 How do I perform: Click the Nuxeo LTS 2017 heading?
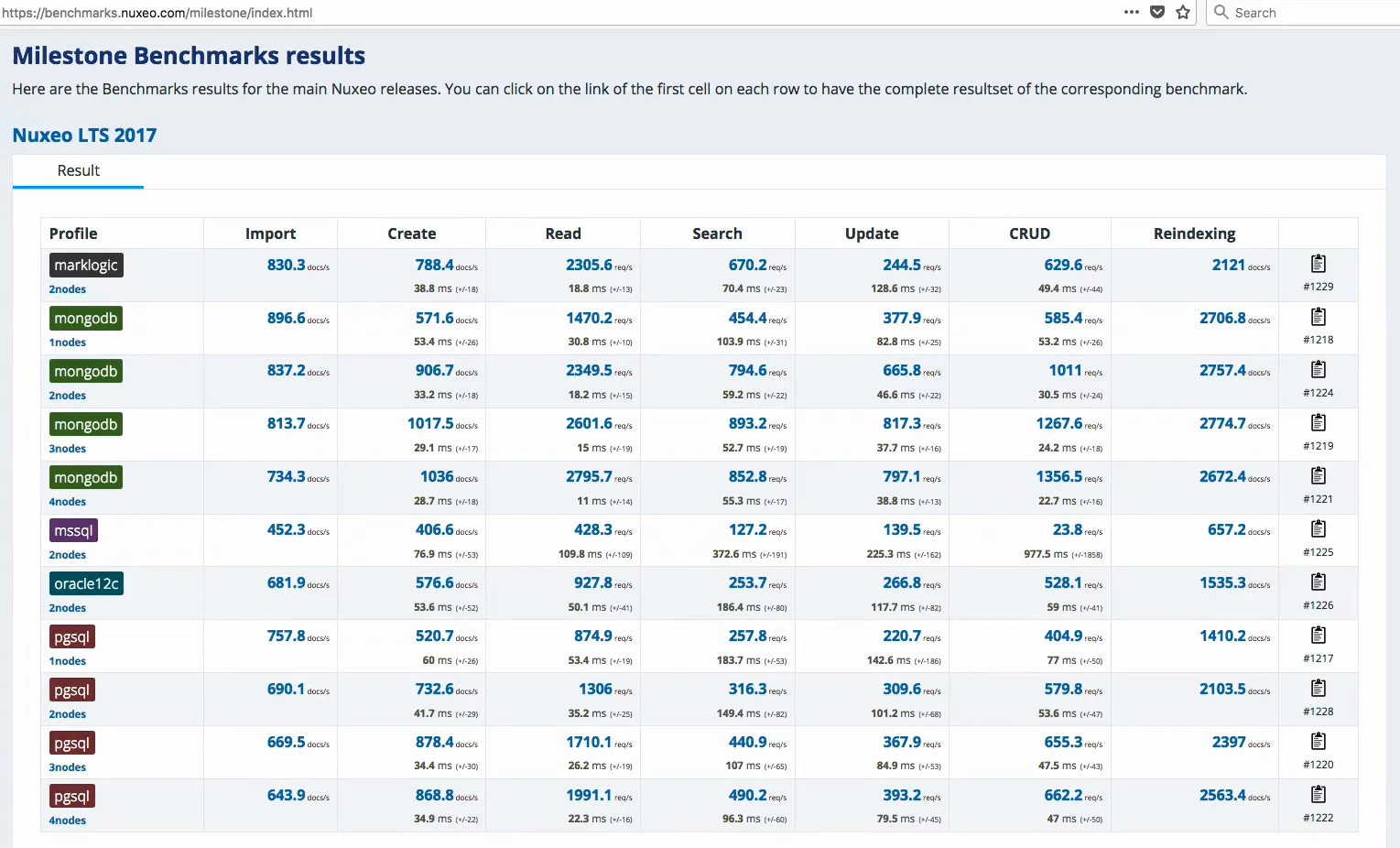(x=84, y=136)
